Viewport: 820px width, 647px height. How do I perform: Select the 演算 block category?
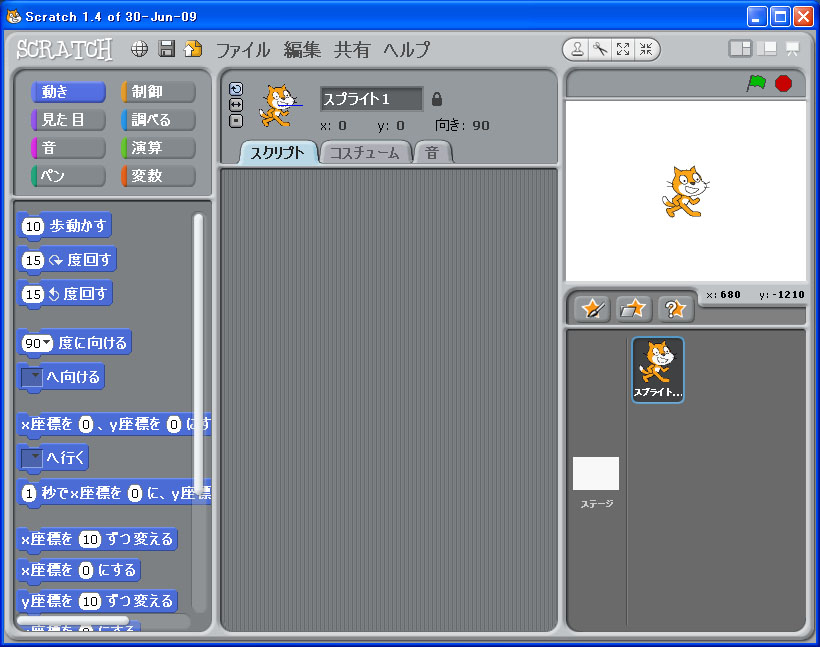pos(158,147)
